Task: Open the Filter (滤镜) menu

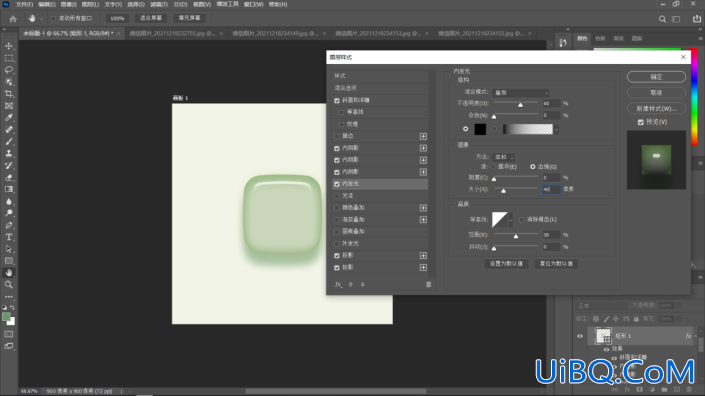Action: [159, 4]
